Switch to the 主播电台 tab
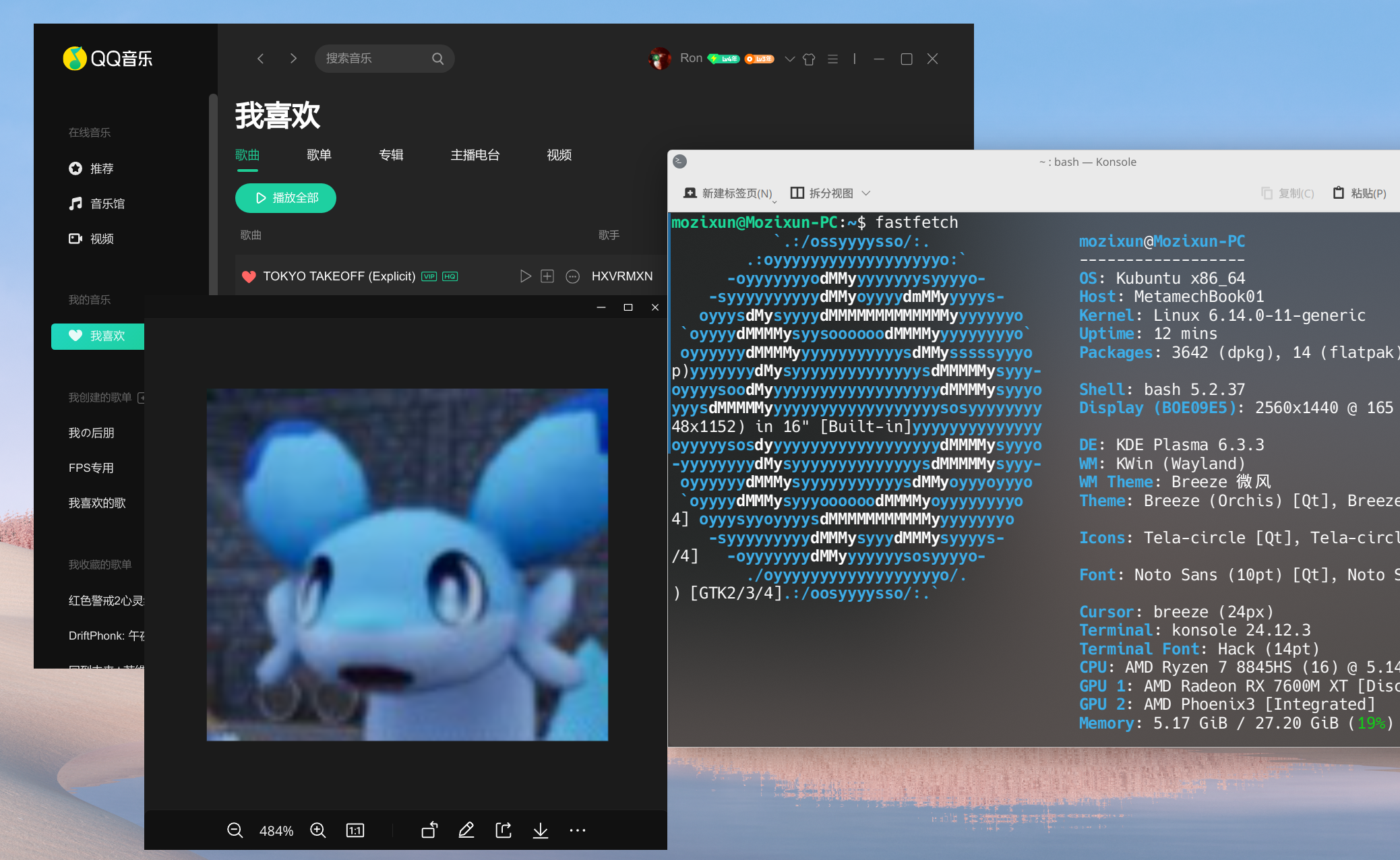 [475, 155]
